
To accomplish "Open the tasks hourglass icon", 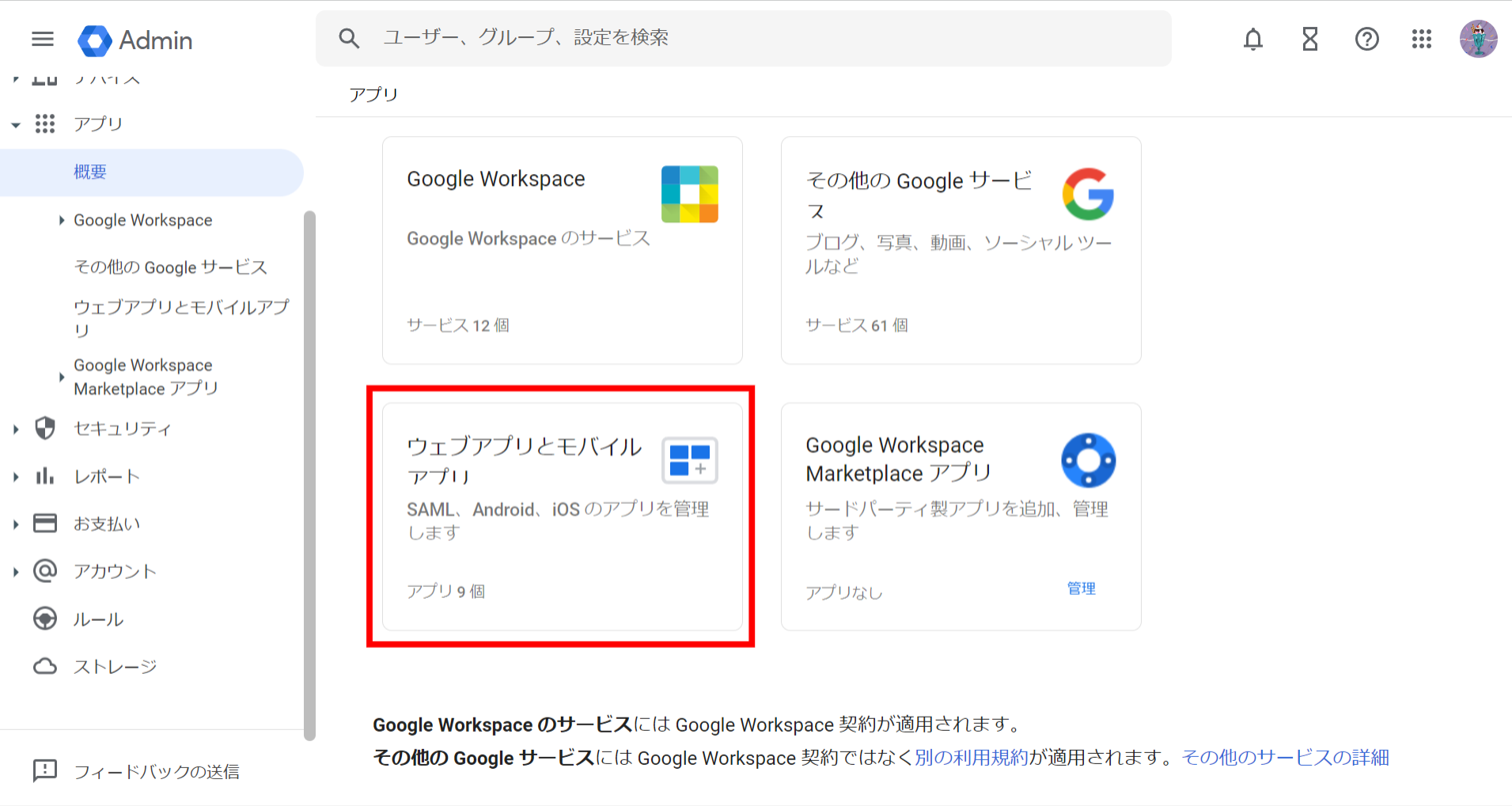I will pyautogui.click(x=1310, y=39).
